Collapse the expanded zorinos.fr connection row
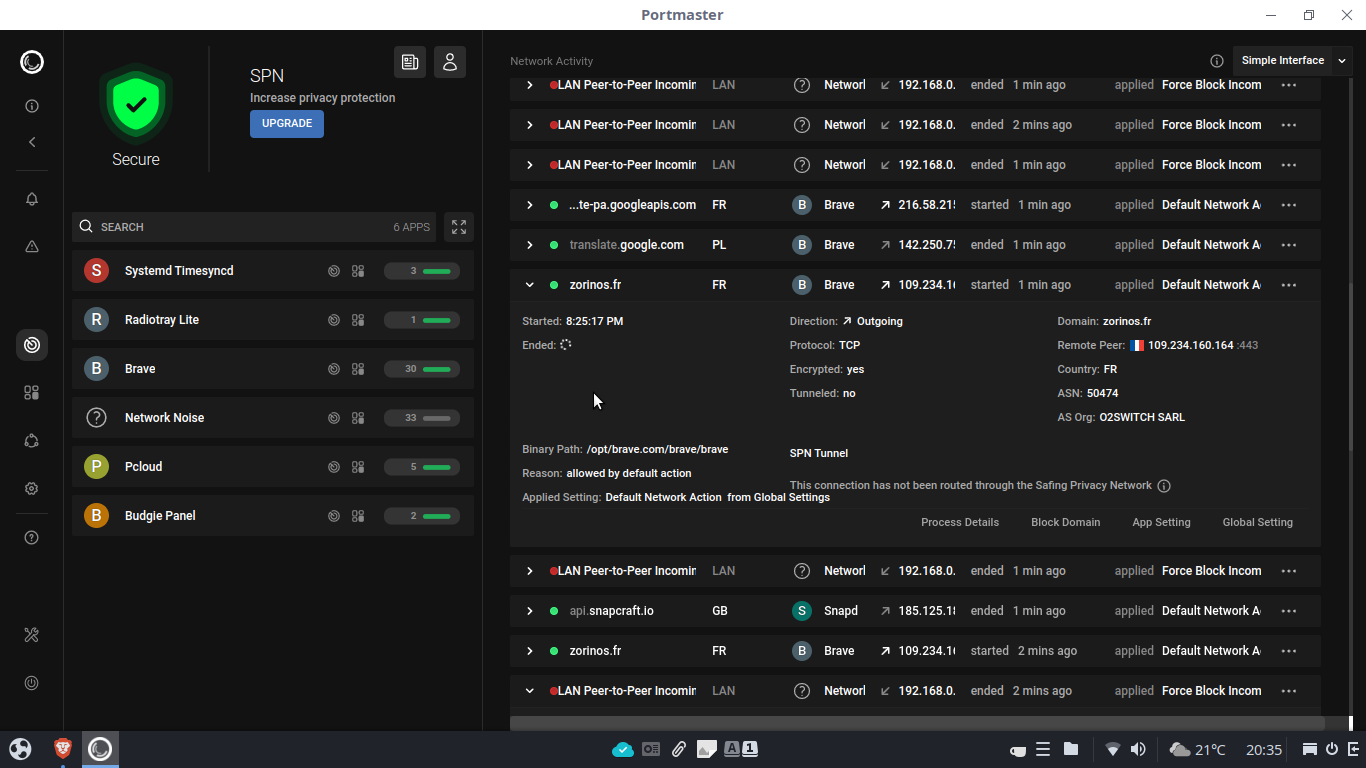The width and height of the screenshot is (1366, 768). (529, 285)
